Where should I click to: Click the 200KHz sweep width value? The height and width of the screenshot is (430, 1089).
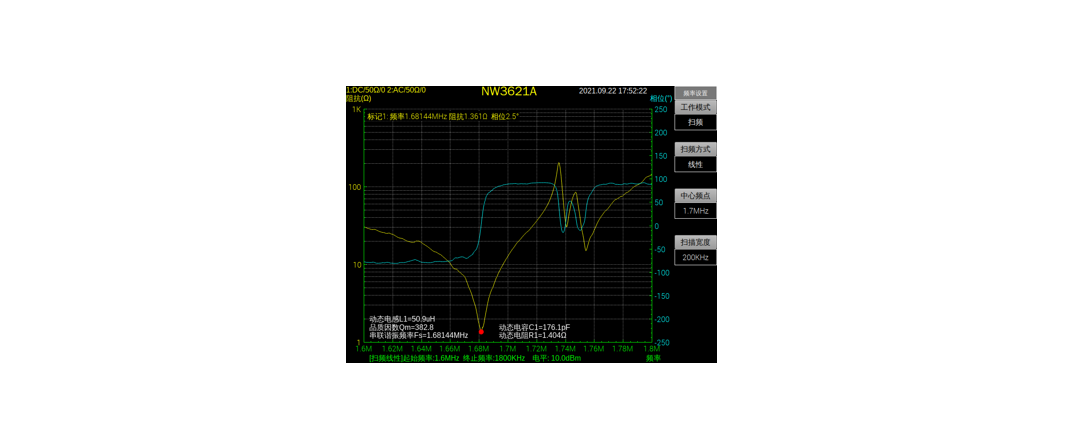[x=695, y=257]
